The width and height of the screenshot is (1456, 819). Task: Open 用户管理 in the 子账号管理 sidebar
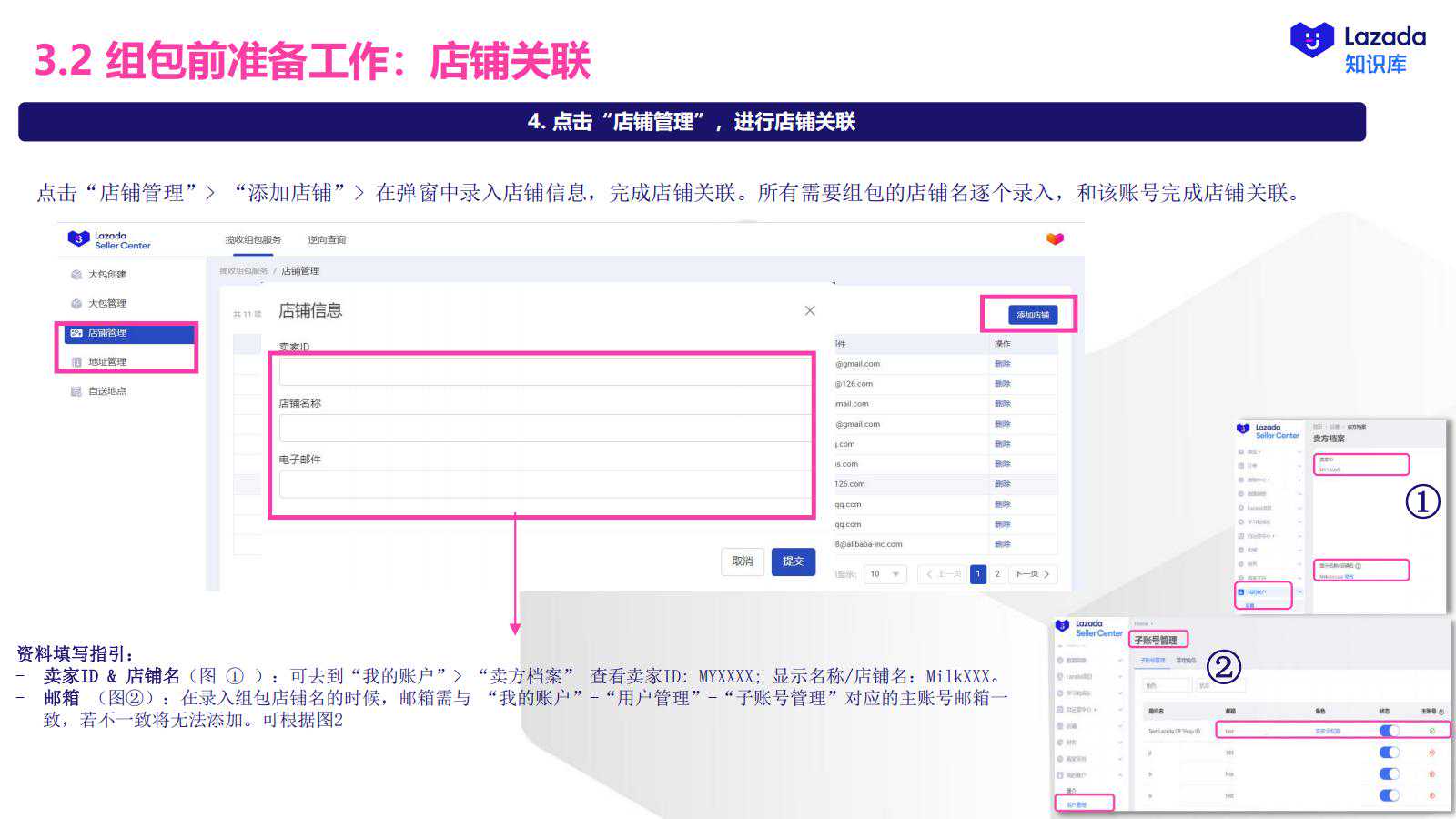click(x=1076, y=804)
